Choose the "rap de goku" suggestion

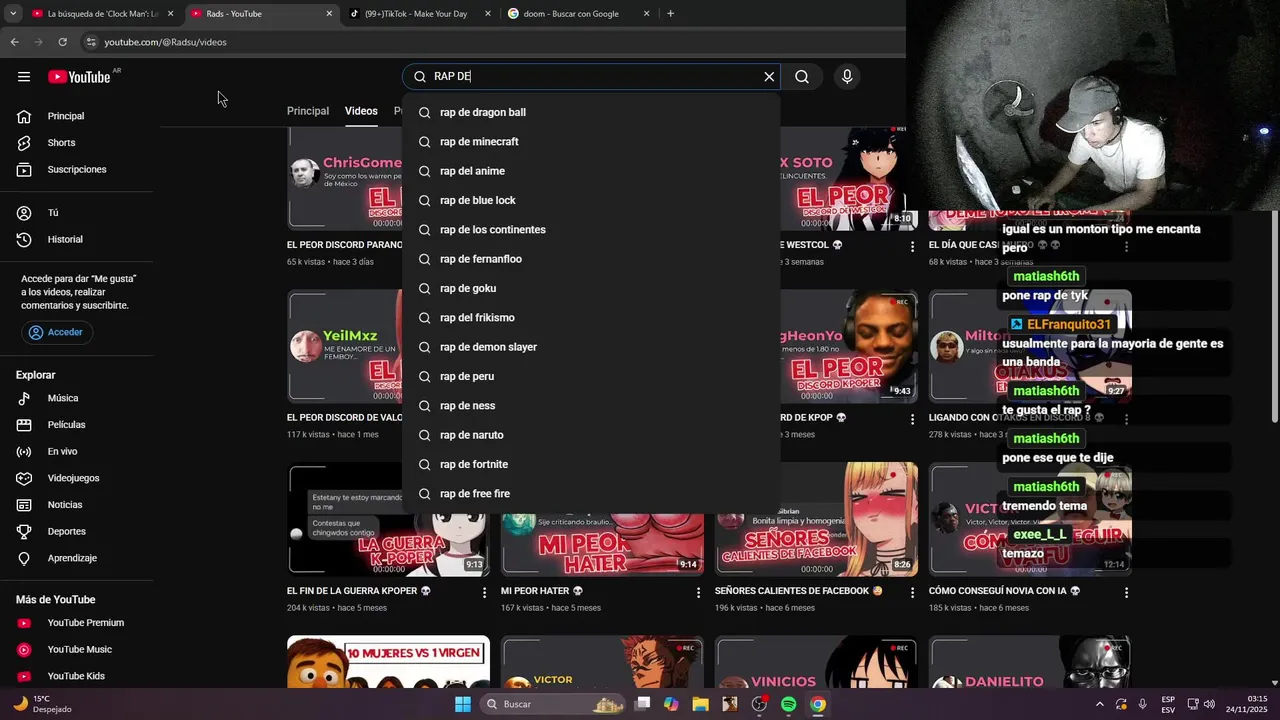pos(591,288)
